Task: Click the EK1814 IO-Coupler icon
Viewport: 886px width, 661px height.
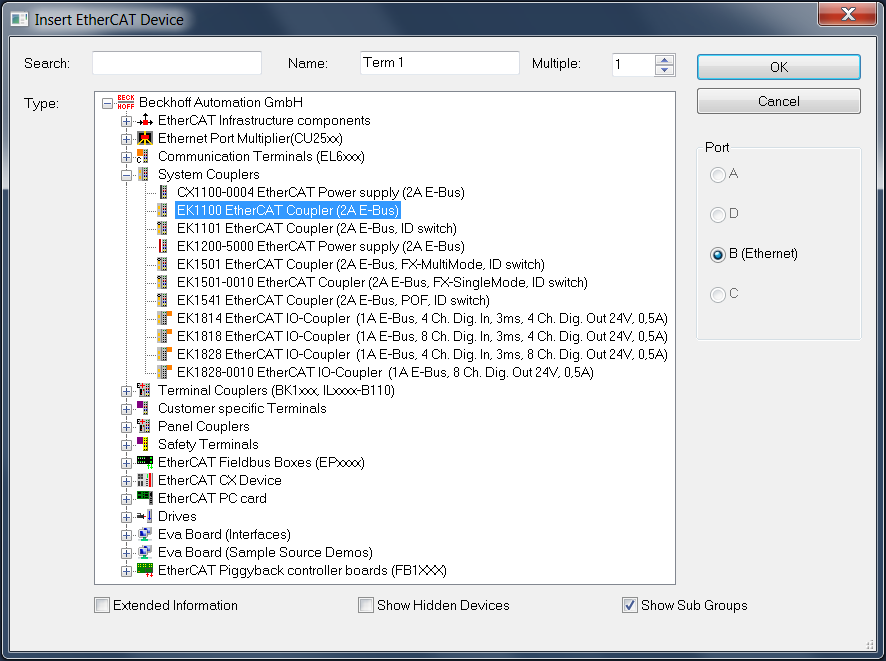Action: 164,319
